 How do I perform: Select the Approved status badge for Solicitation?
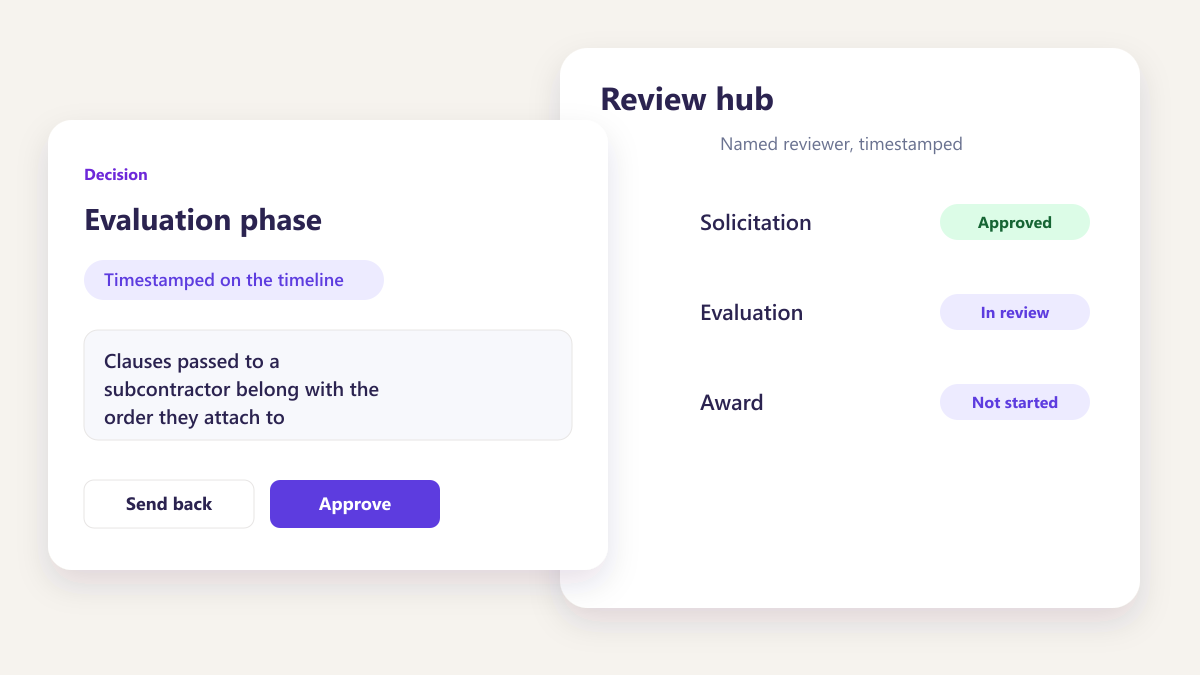1014,222
